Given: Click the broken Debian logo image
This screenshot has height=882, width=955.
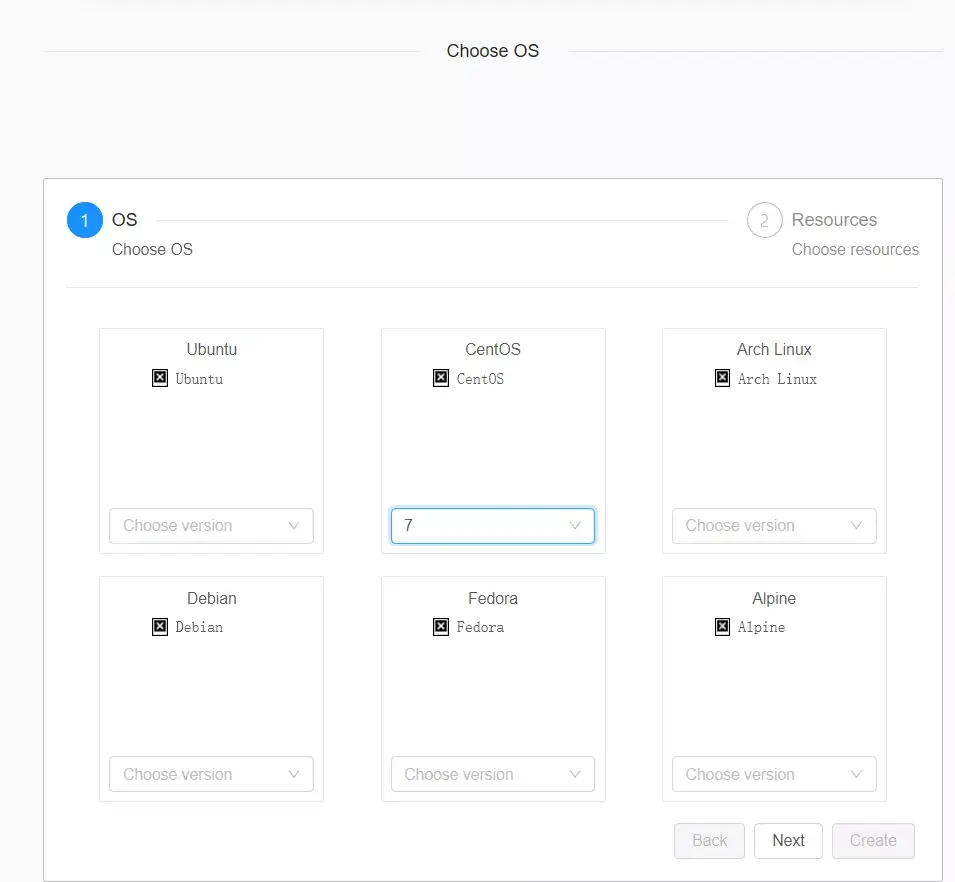Looking at the screenshot, I should click(160, 627).
